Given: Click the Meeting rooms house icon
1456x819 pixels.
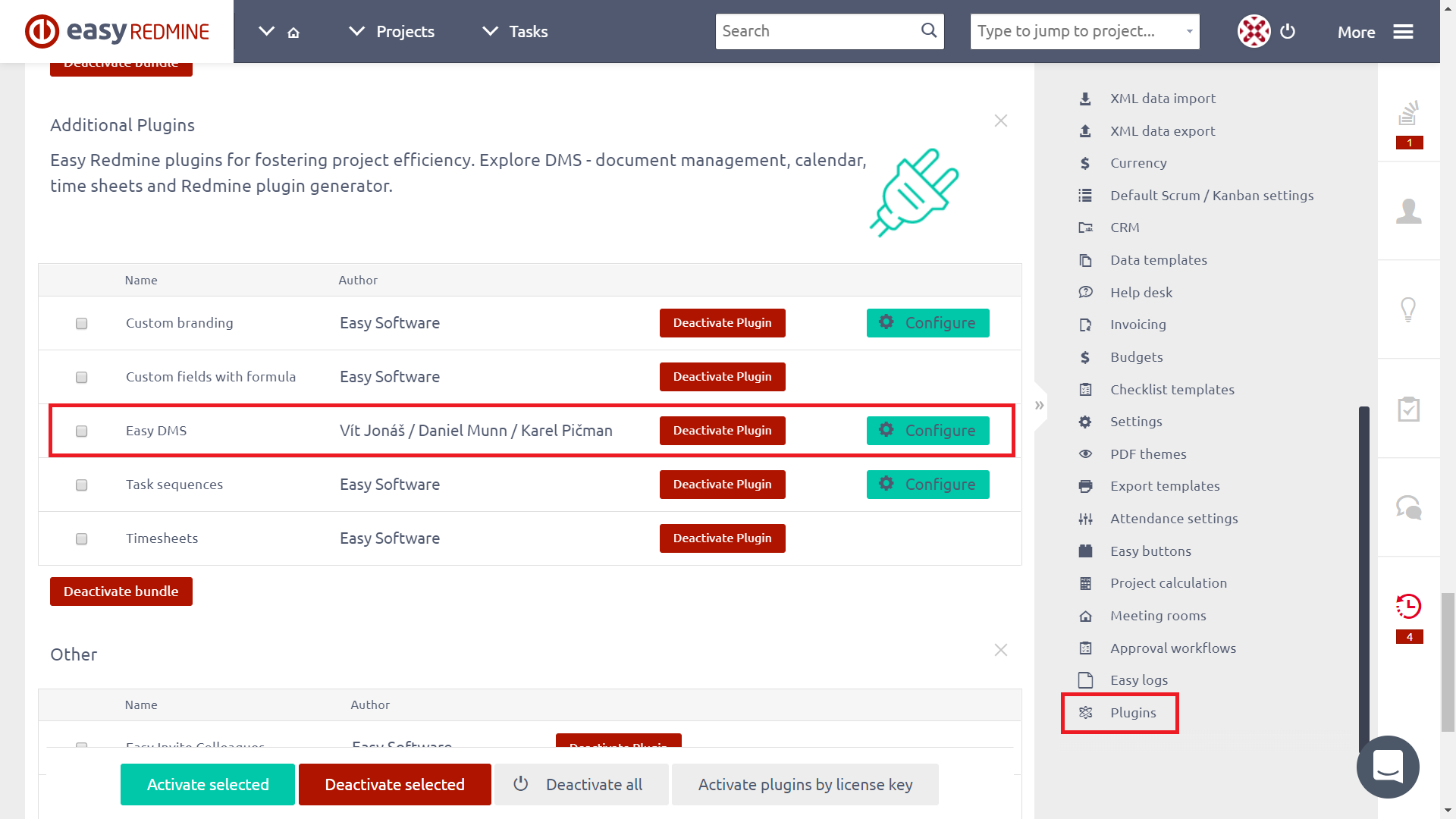Looking at the screenshot, I should [x=1085, y=616].
